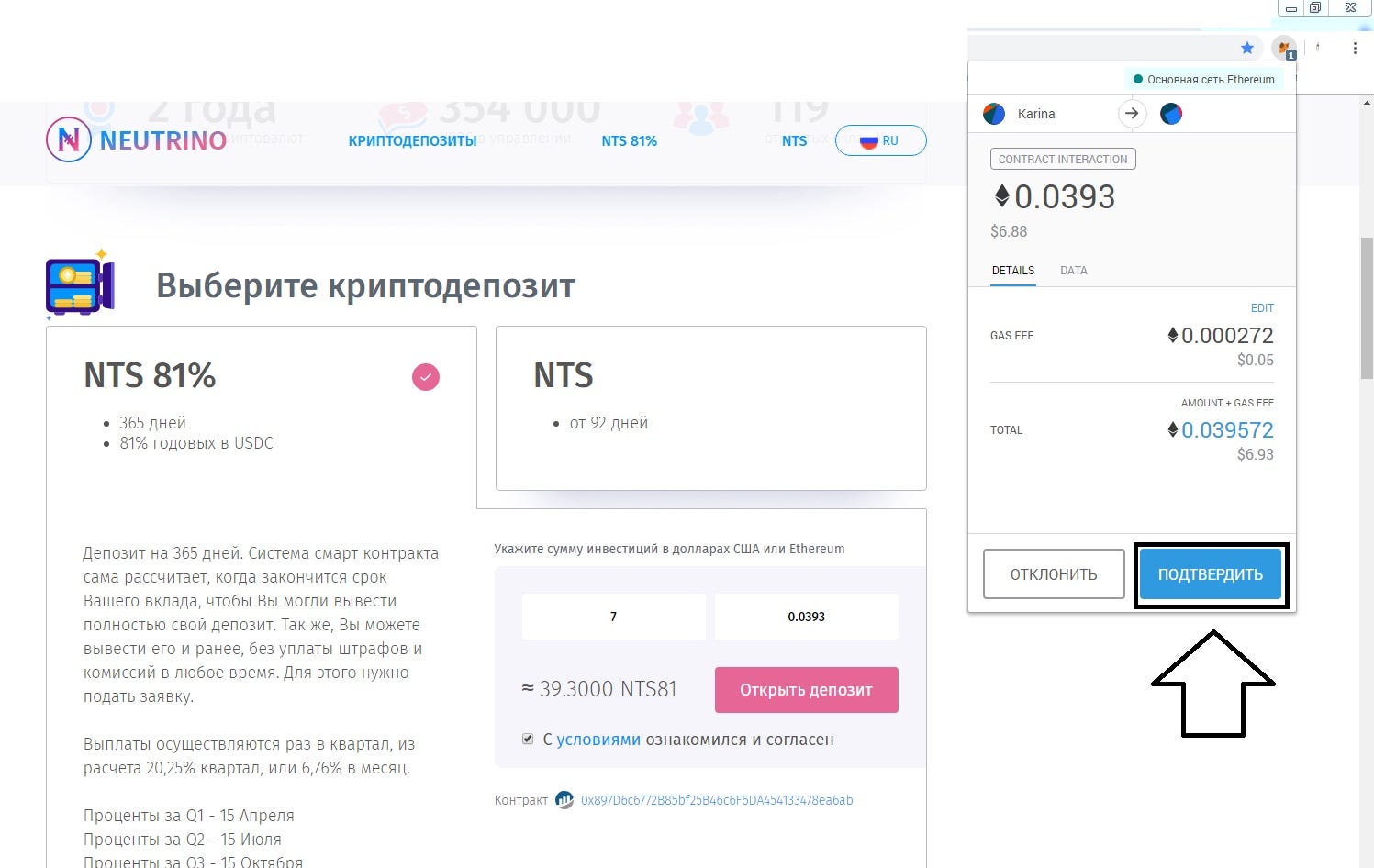Screen dimensions: 1374x868
Task: Click the $6.88 amount text
Action: point(1009,231)
